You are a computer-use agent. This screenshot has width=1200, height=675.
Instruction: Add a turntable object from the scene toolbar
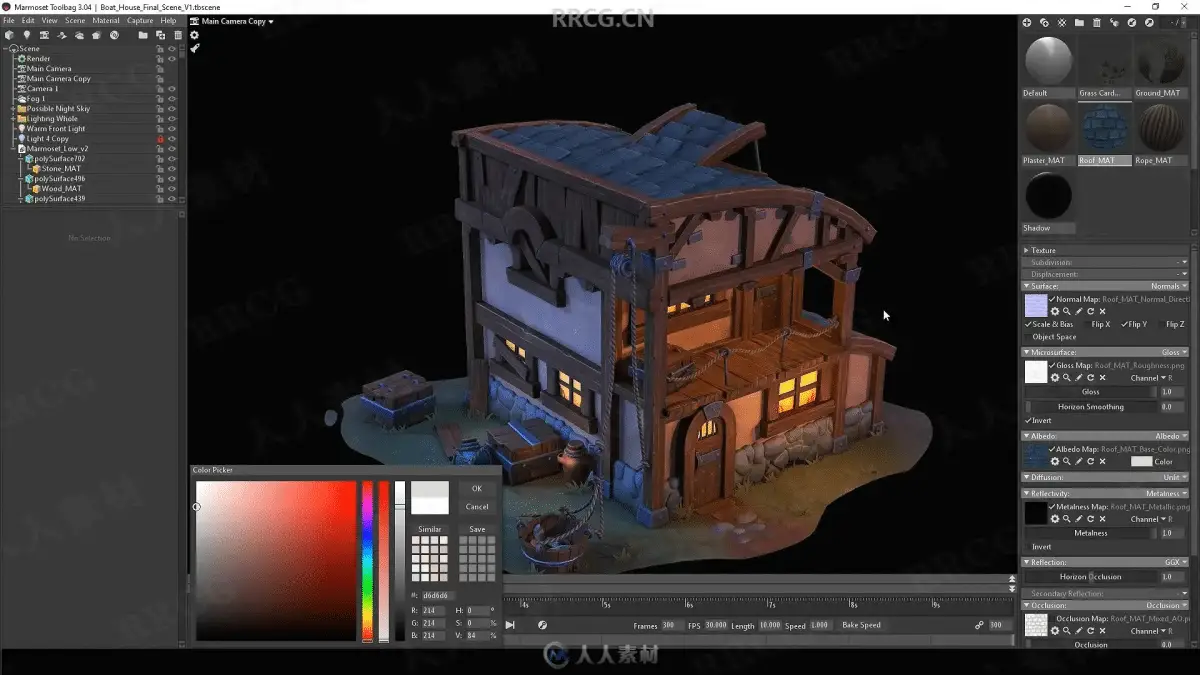114,35
